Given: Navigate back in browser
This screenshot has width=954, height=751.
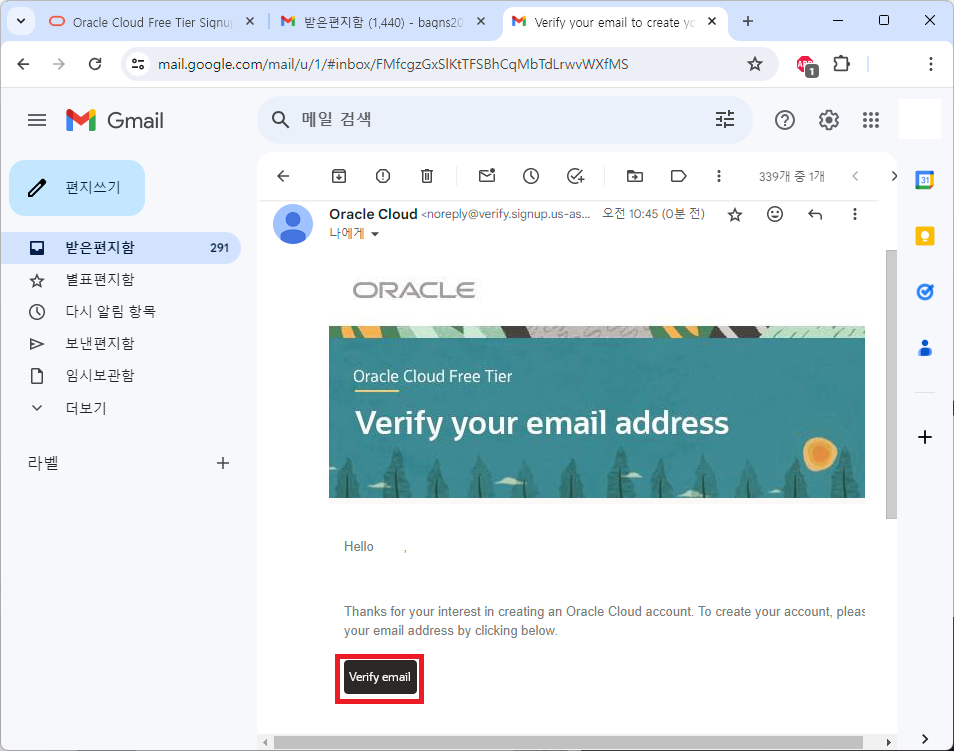Looking at the screenshot, I should coord(23,64).
